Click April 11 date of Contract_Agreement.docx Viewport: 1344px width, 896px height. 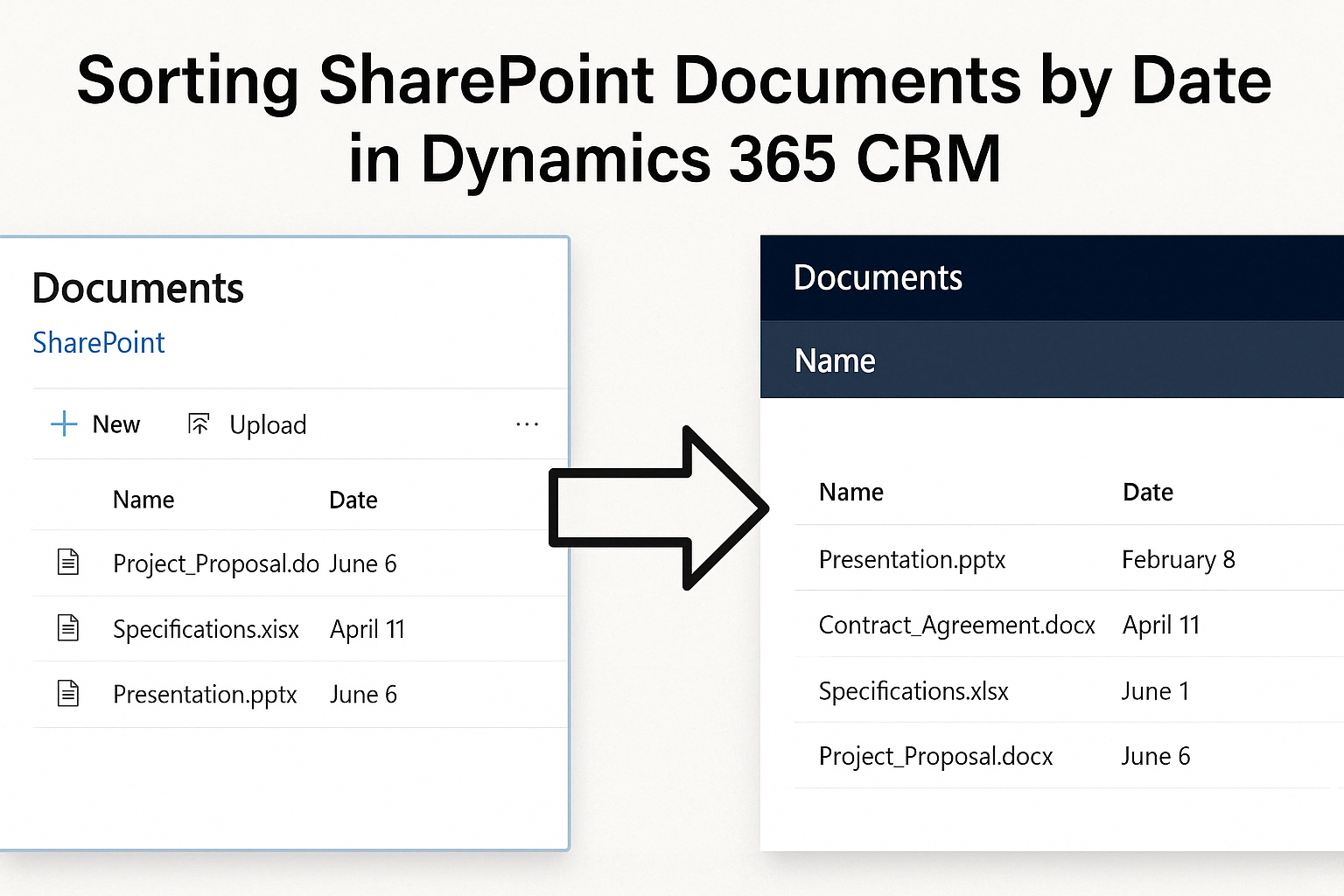(x=1161, y=625)
